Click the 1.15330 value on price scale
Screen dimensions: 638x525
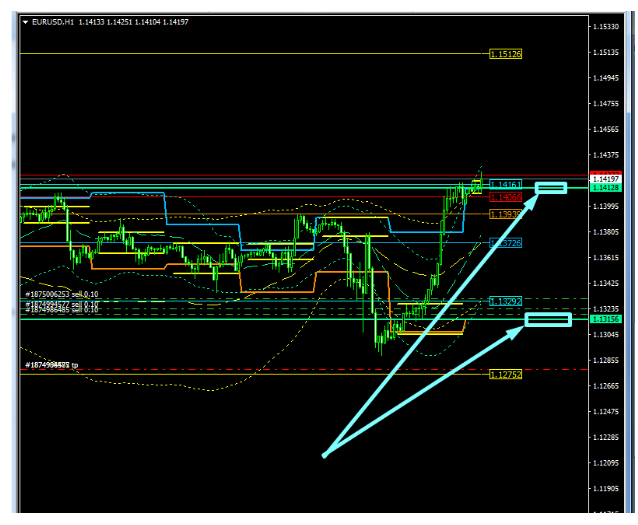click(606, 26)
